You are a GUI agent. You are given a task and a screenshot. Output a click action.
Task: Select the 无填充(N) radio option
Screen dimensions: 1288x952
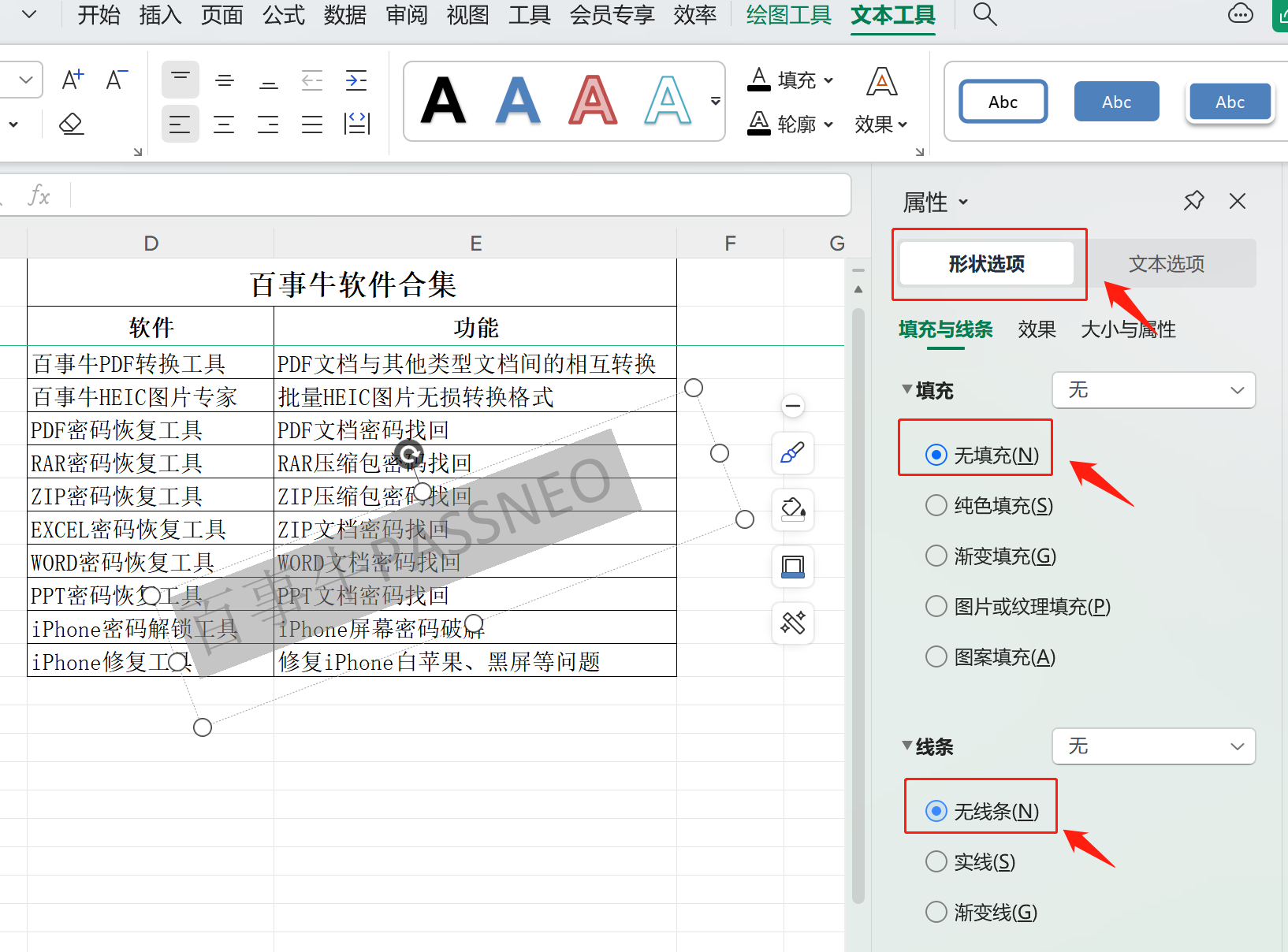click(982, 455)
